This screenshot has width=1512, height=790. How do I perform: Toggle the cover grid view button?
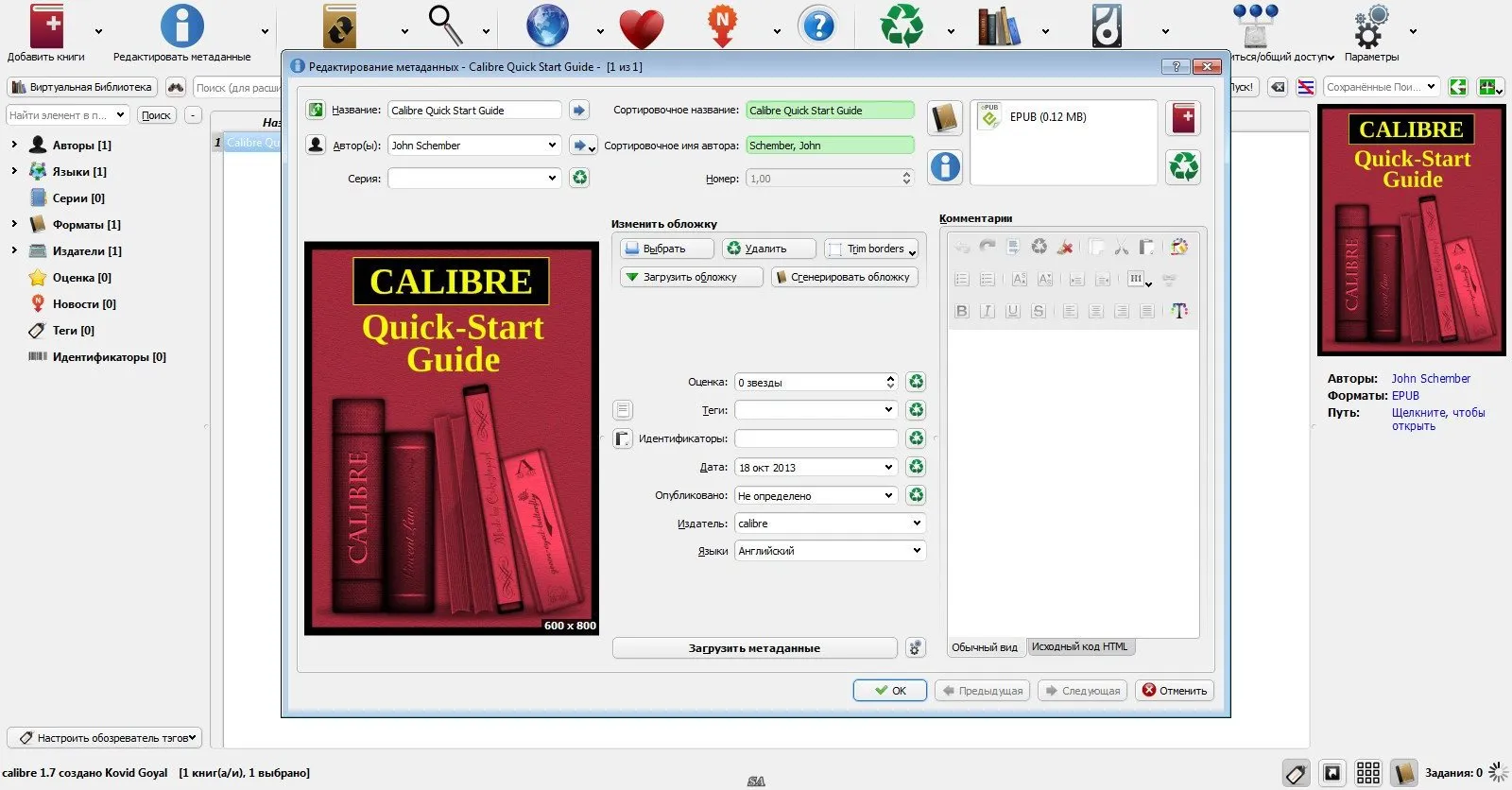(1367, 773)
